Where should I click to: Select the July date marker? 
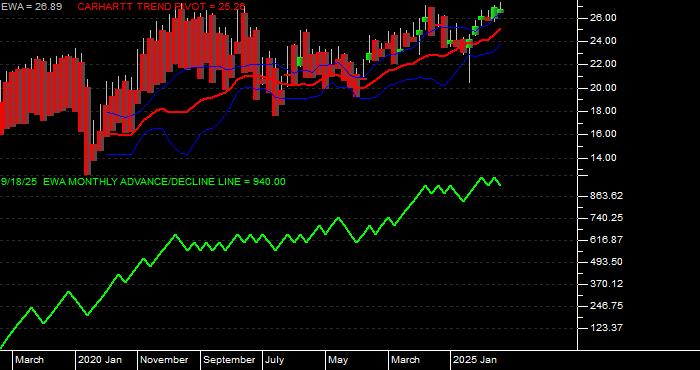pyautogui.click(x=274, y=360)
